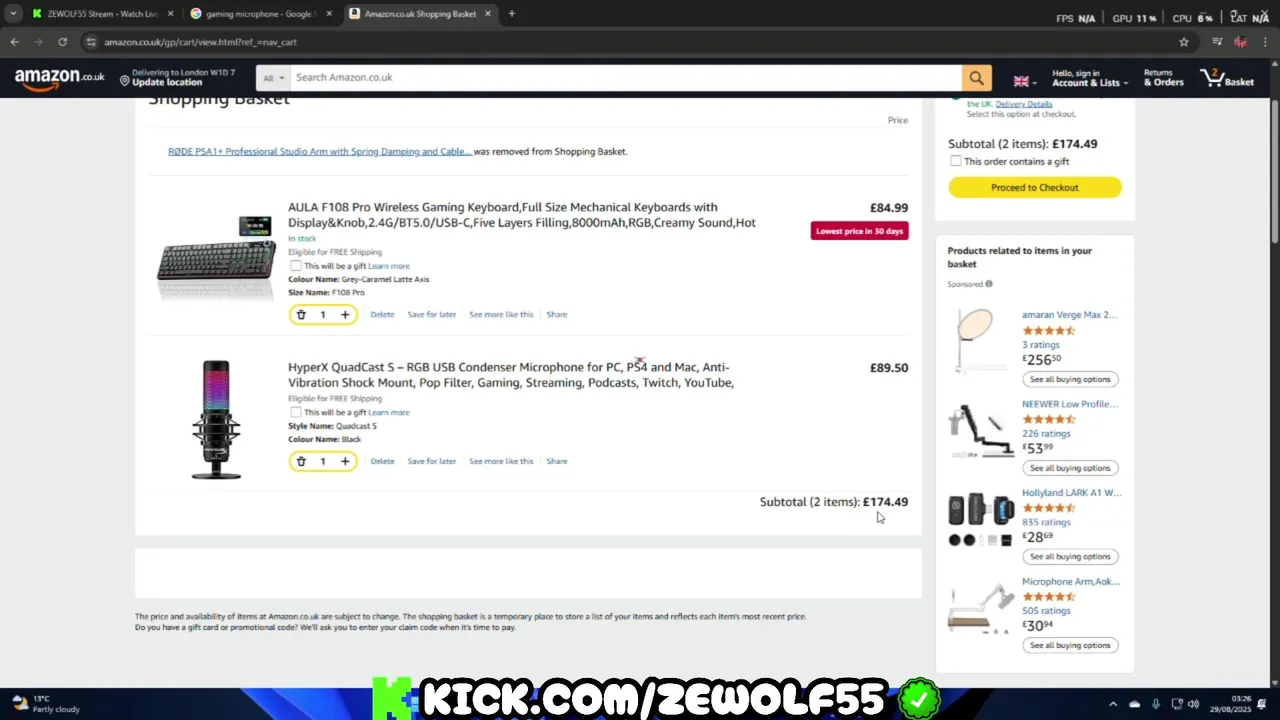Image resolution: width=1280 pixels, height=720 pixels.
Task: Open the HyperX QuadCast S title link
Action: pos(511,375)
